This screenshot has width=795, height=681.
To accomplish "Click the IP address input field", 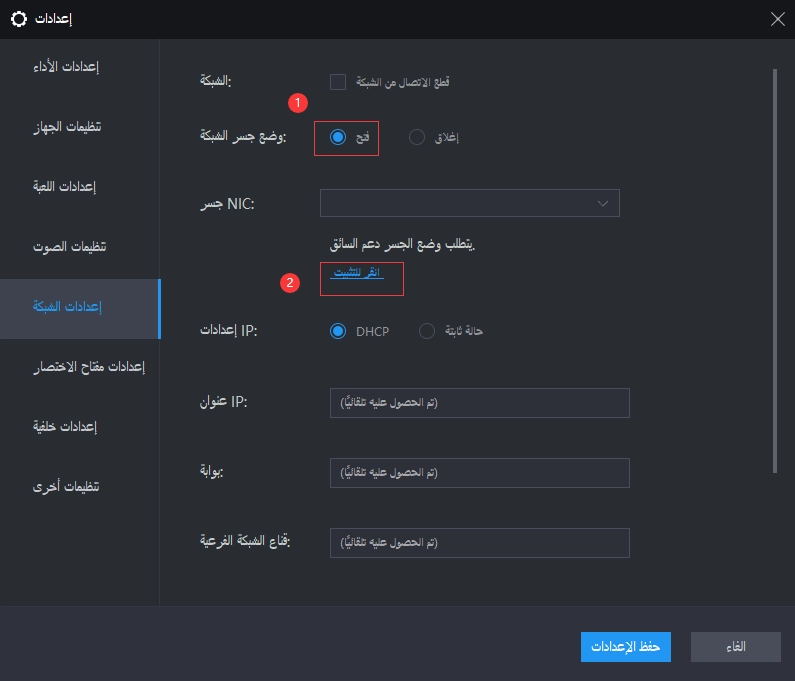I will click(x=480, y=403).
